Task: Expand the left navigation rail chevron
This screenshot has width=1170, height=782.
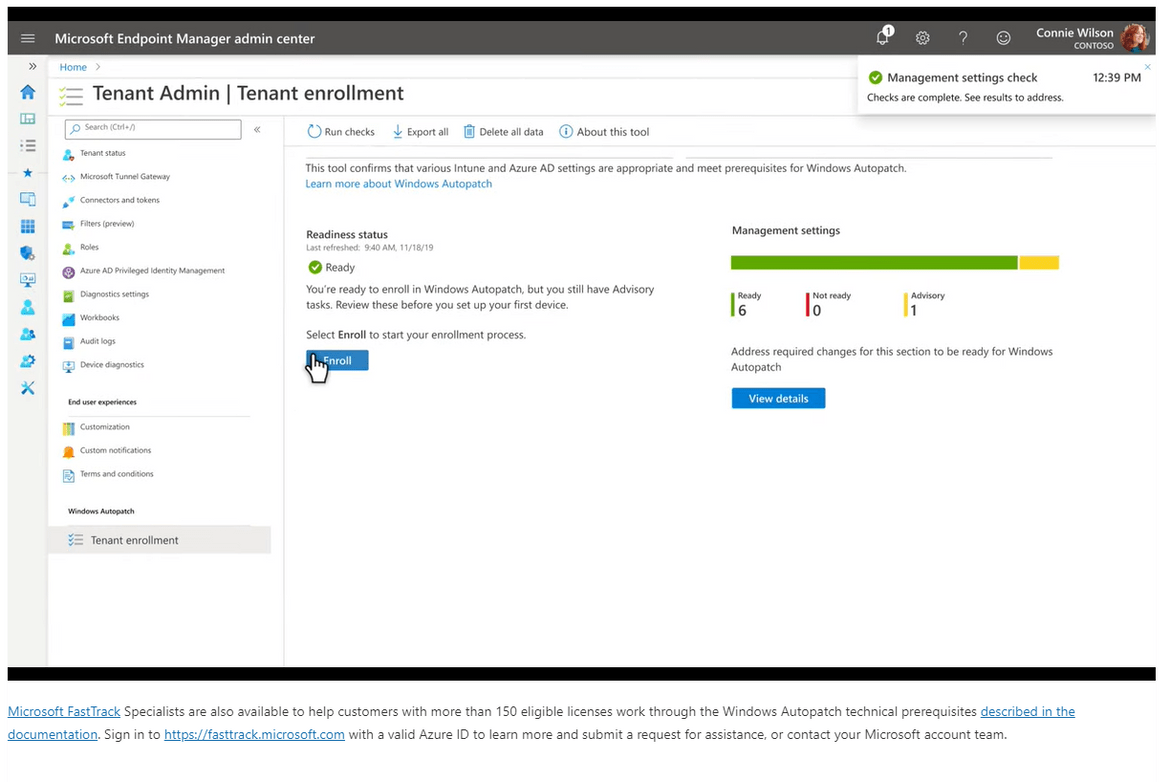Action: point(32,66)
